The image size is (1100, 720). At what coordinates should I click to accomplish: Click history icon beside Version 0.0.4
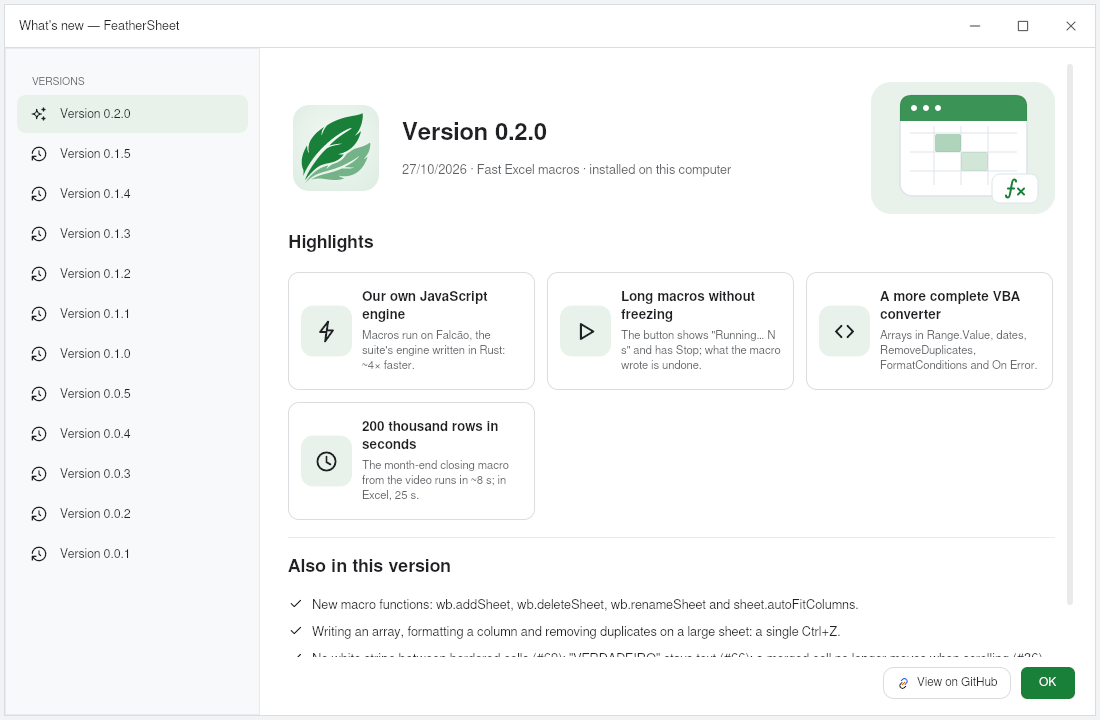pyautogui.click(x=39, y=434)
